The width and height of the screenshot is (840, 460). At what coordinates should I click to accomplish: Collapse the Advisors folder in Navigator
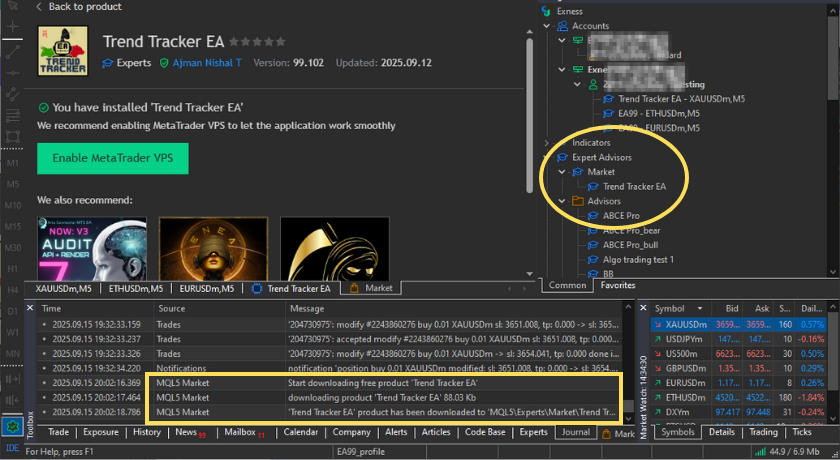(x=562, y=201)
